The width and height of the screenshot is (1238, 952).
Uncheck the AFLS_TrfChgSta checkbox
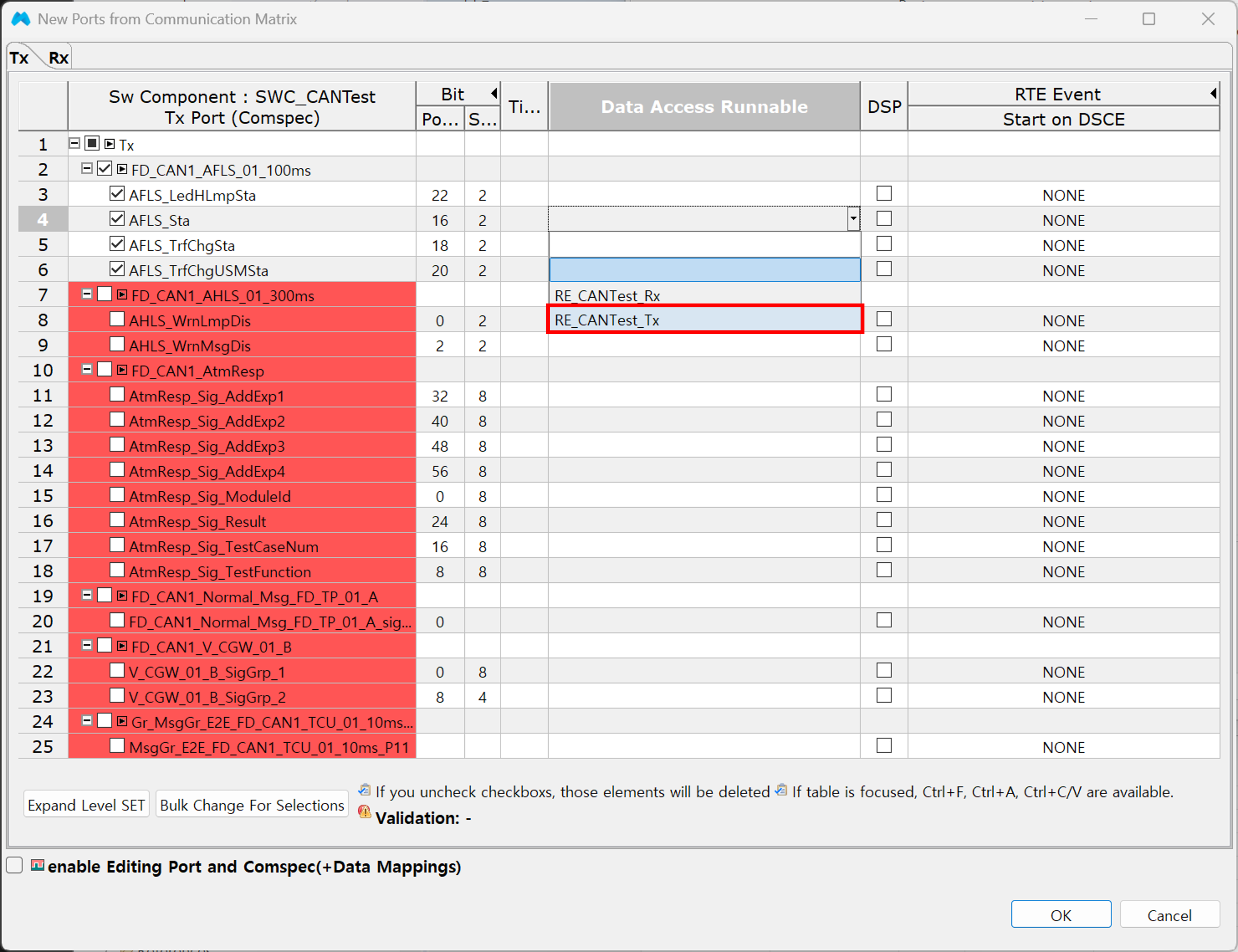[x=117, y=243]
